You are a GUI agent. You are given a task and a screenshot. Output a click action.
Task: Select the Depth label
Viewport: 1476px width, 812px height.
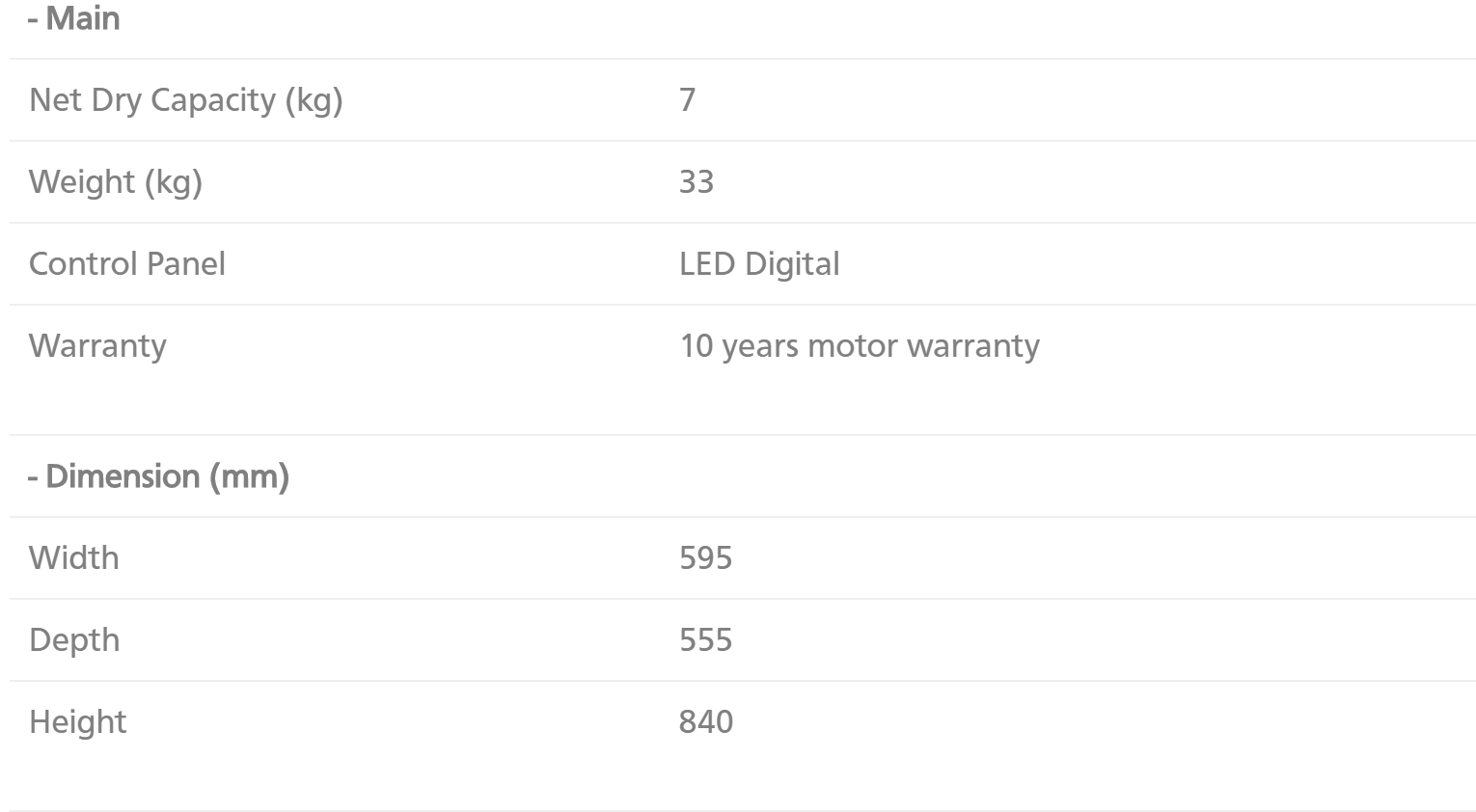coord(74,640)
